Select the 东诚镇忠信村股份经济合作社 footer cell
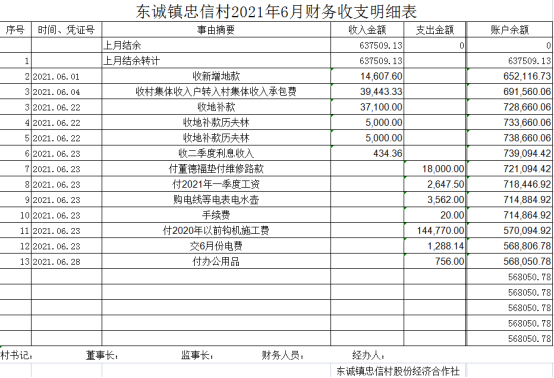The image size is (554, 378). pyautogui.click(x=398, y=371)
